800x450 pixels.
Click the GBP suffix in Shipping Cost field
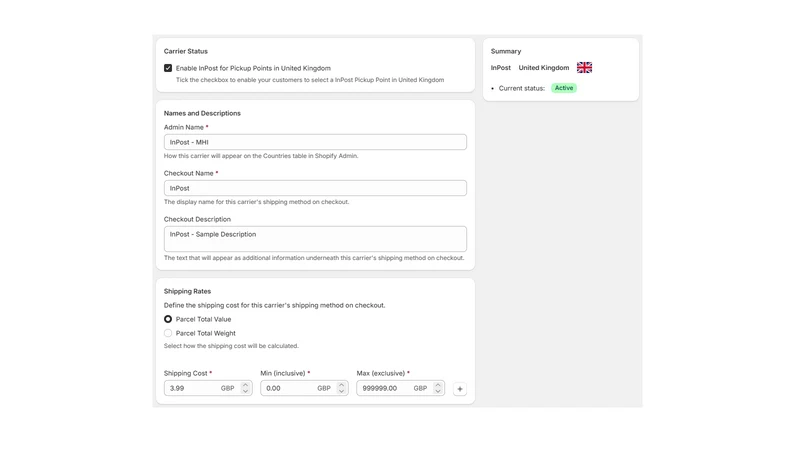pos(228,388)
